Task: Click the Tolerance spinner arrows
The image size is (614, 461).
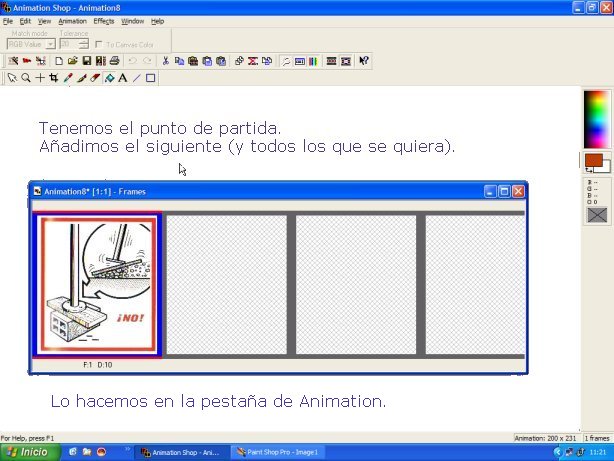Action: 81,44
